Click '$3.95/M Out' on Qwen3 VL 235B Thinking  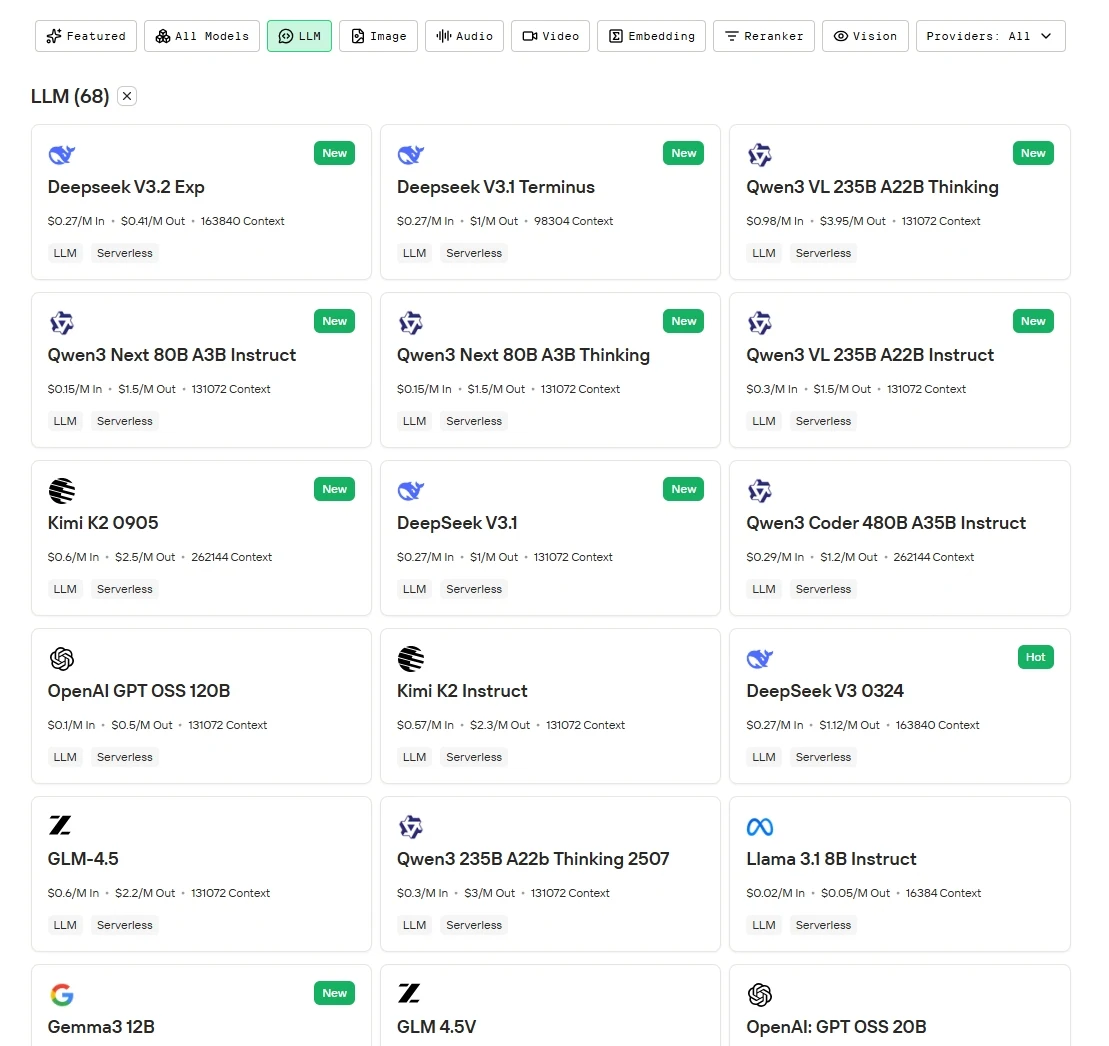tap(852, 221)
